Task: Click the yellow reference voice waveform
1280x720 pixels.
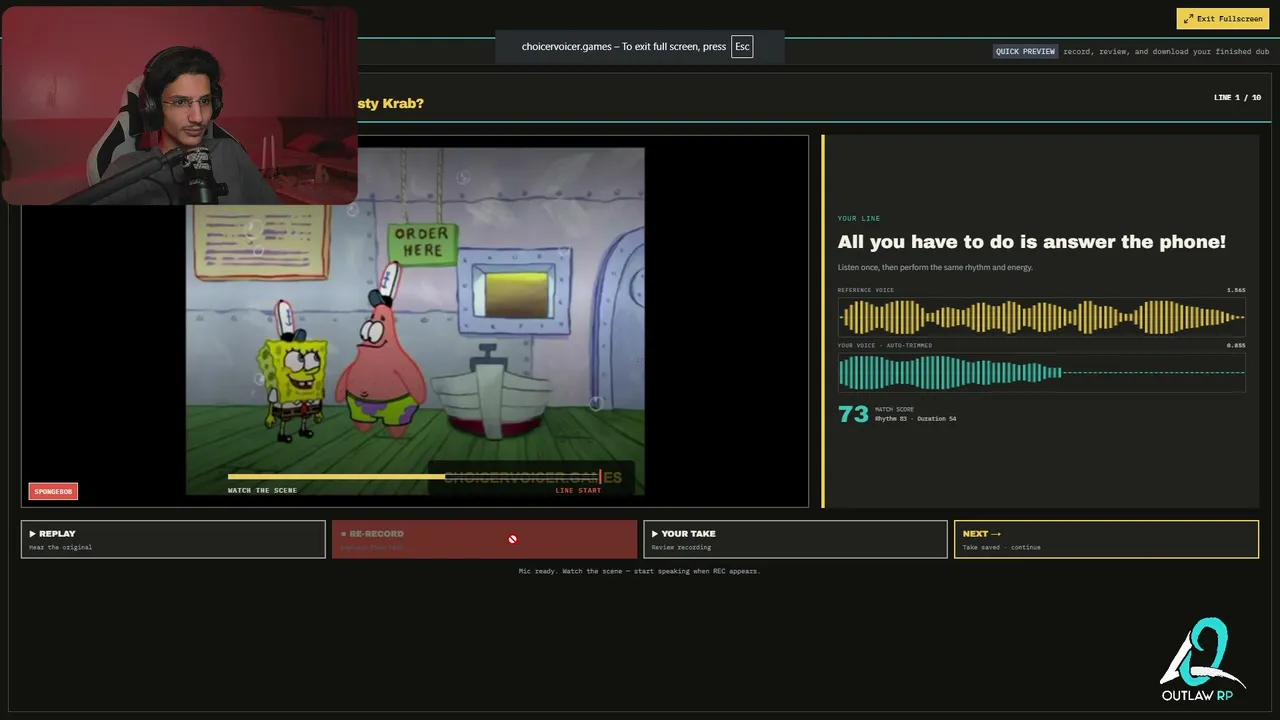Action: coord(1041,317)
